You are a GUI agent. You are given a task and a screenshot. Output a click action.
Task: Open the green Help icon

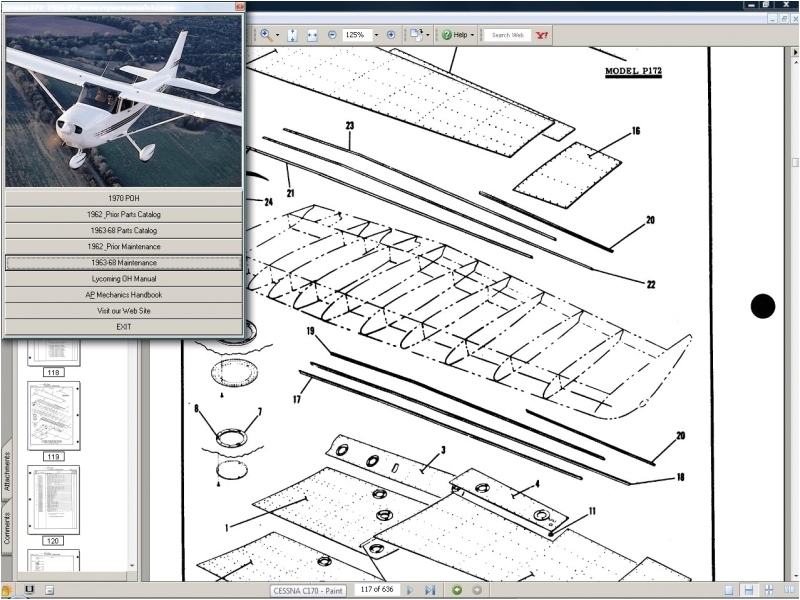click(446, 34)
